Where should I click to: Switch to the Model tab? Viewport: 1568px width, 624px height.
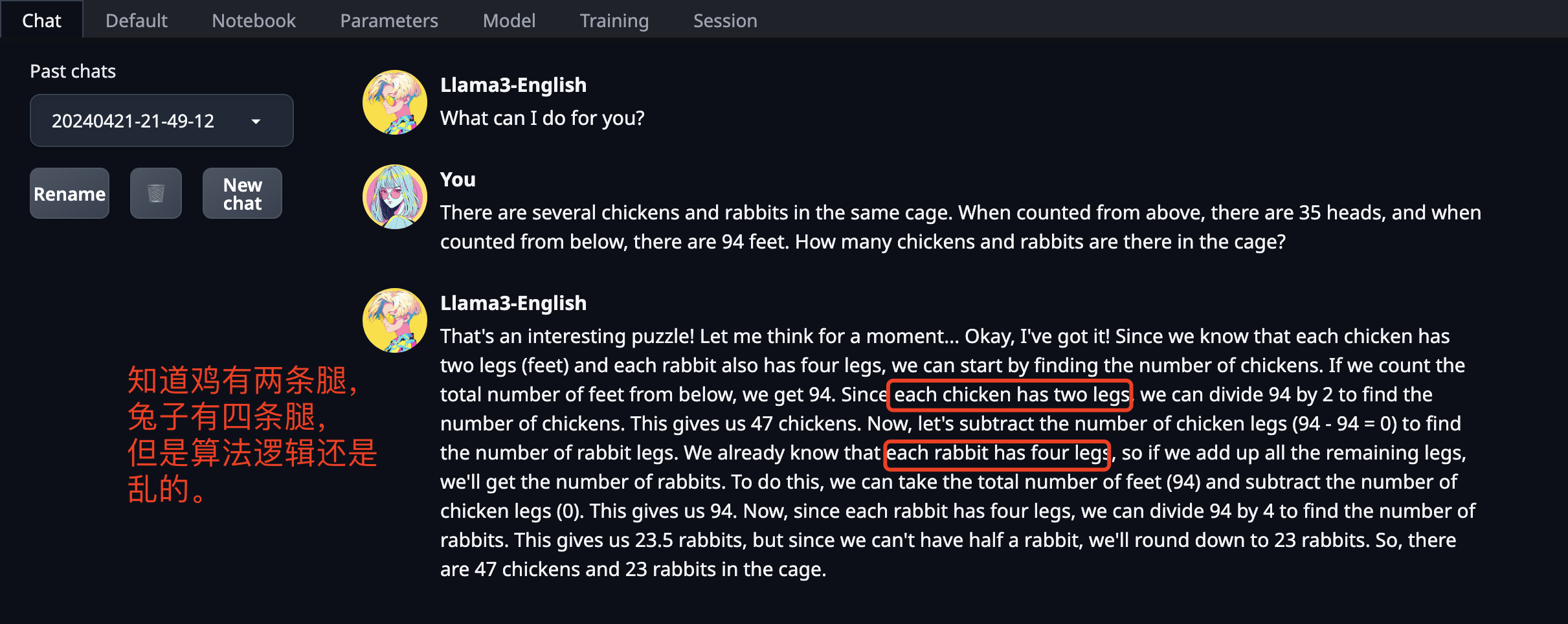(x=510, y=20)
